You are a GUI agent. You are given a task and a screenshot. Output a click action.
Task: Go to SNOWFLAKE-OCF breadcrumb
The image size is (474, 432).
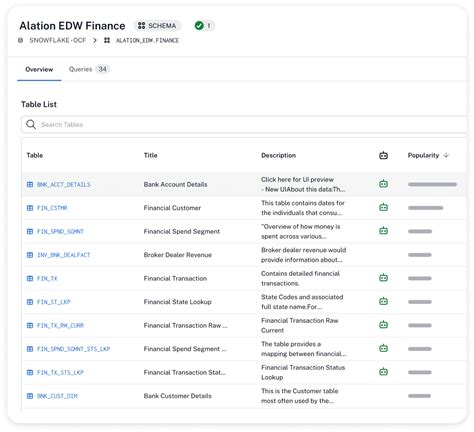(57, 40)
